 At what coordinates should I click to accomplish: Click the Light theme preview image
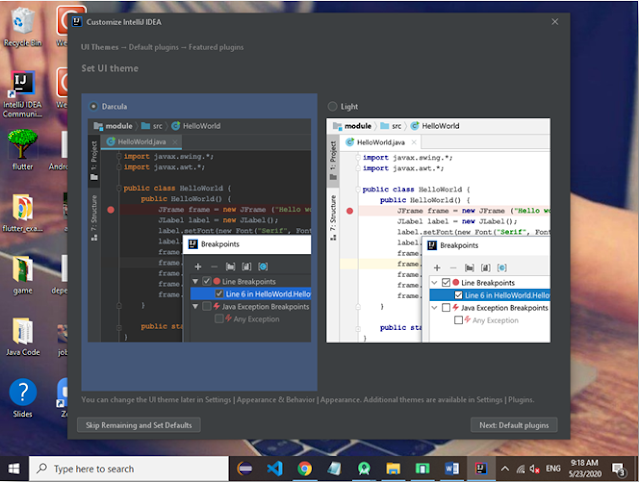pyautogui.click(x=438, y=230)
